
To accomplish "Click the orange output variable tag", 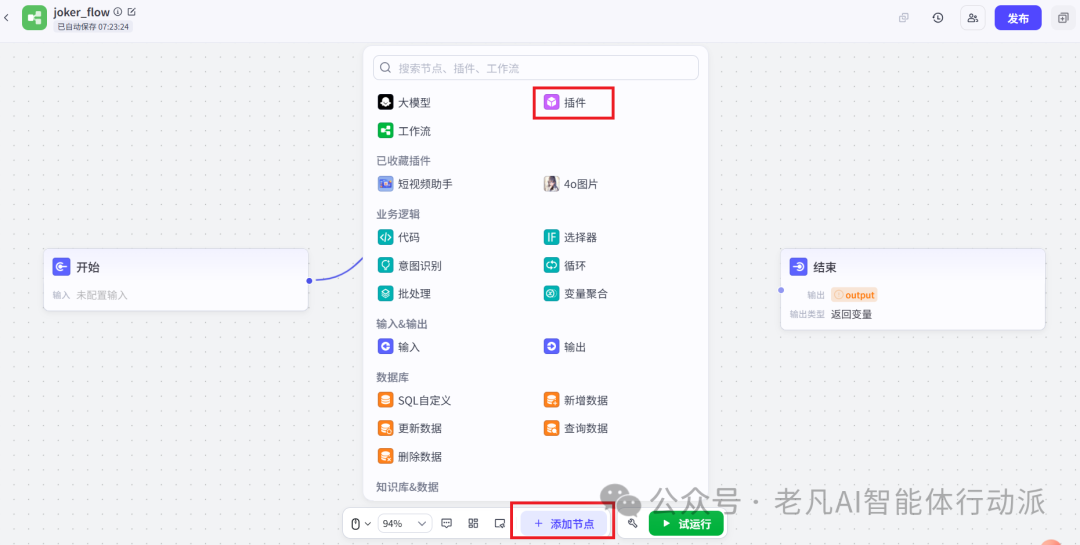I will (x=854, y=295).
